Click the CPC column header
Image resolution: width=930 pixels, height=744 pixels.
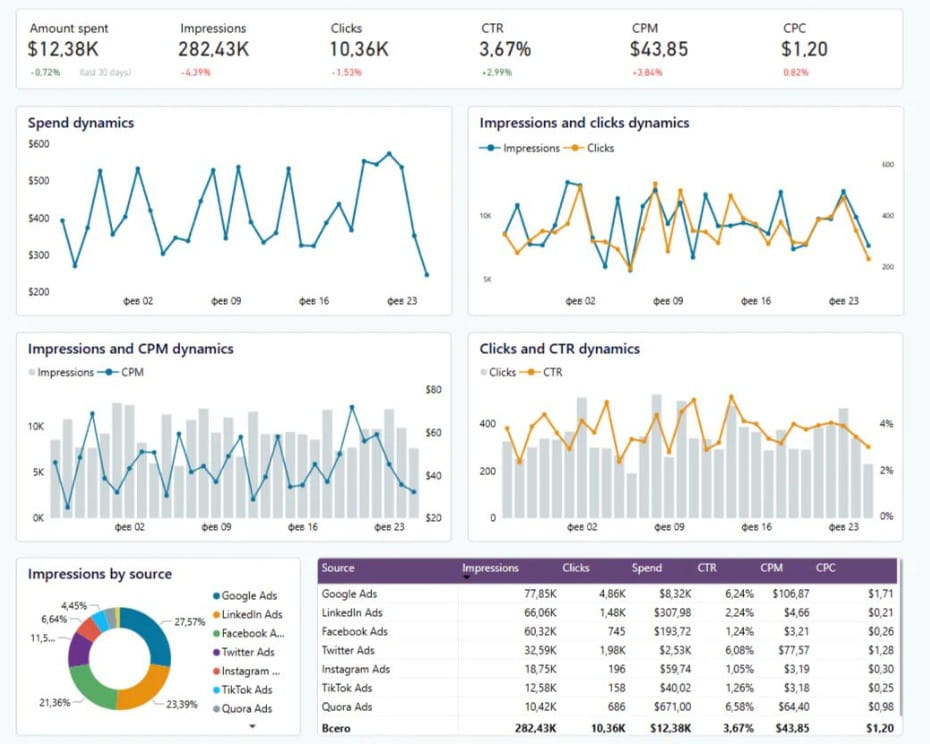[x=826, y=568]
